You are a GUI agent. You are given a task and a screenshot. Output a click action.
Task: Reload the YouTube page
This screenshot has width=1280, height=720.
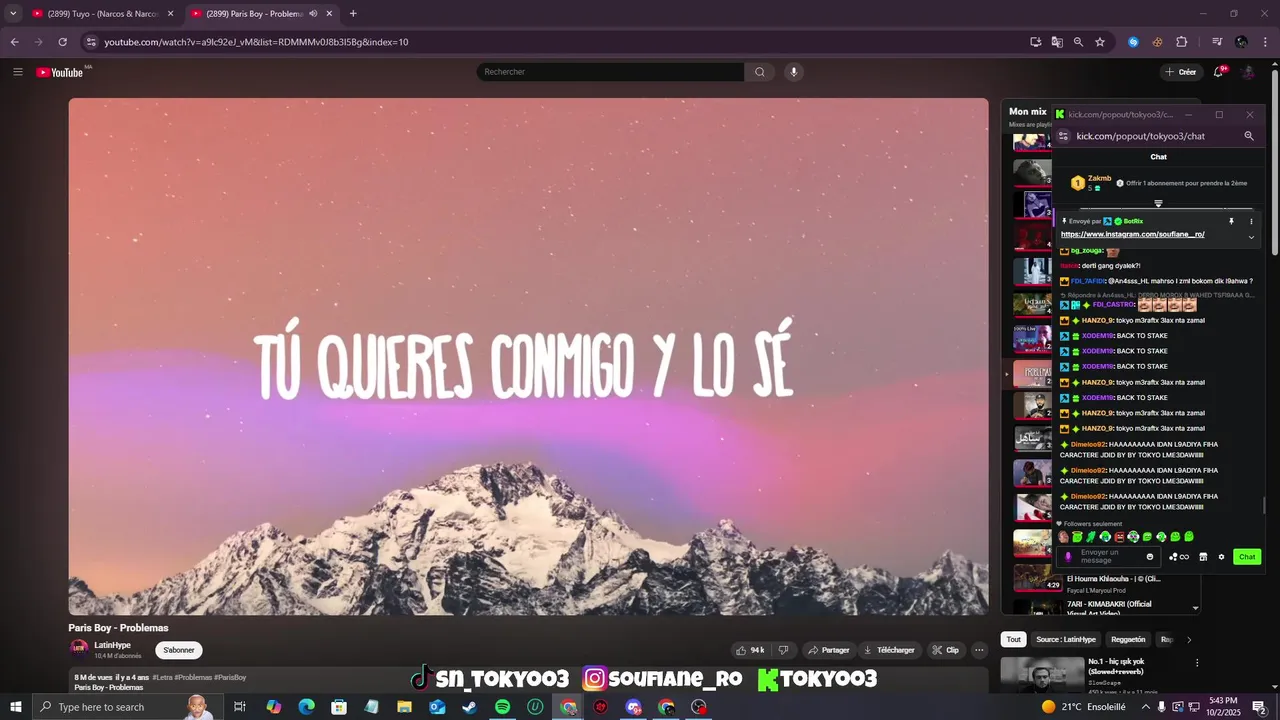[62, 42]
